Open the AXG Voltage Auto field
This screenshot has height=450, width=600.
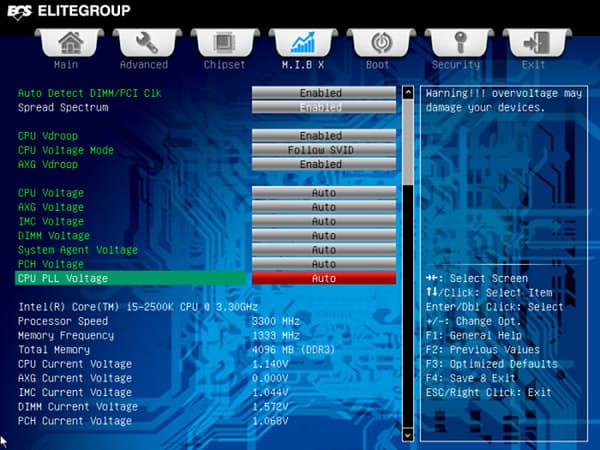(324, 207)
